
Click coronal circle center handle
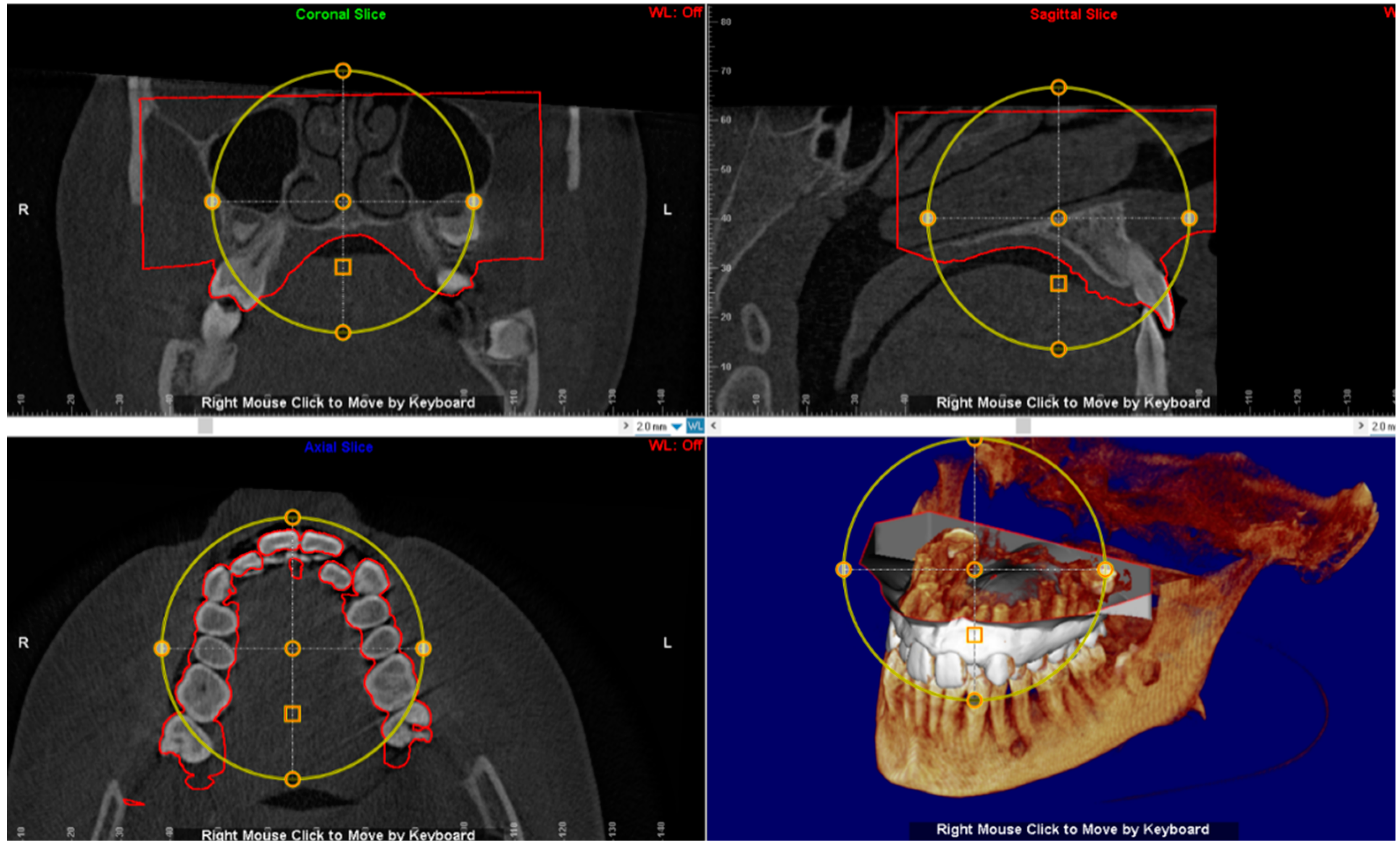click(x=342, y=202)
